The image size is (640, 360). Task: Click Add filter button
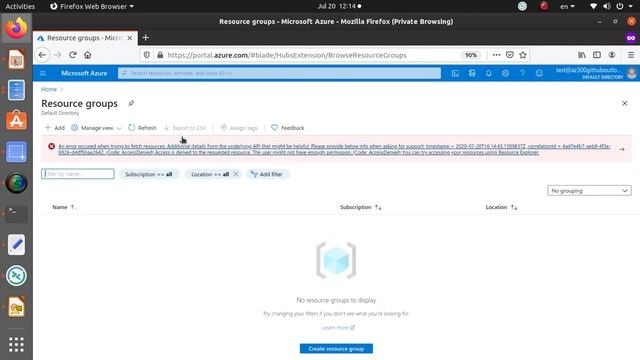(x=267, y=174)
